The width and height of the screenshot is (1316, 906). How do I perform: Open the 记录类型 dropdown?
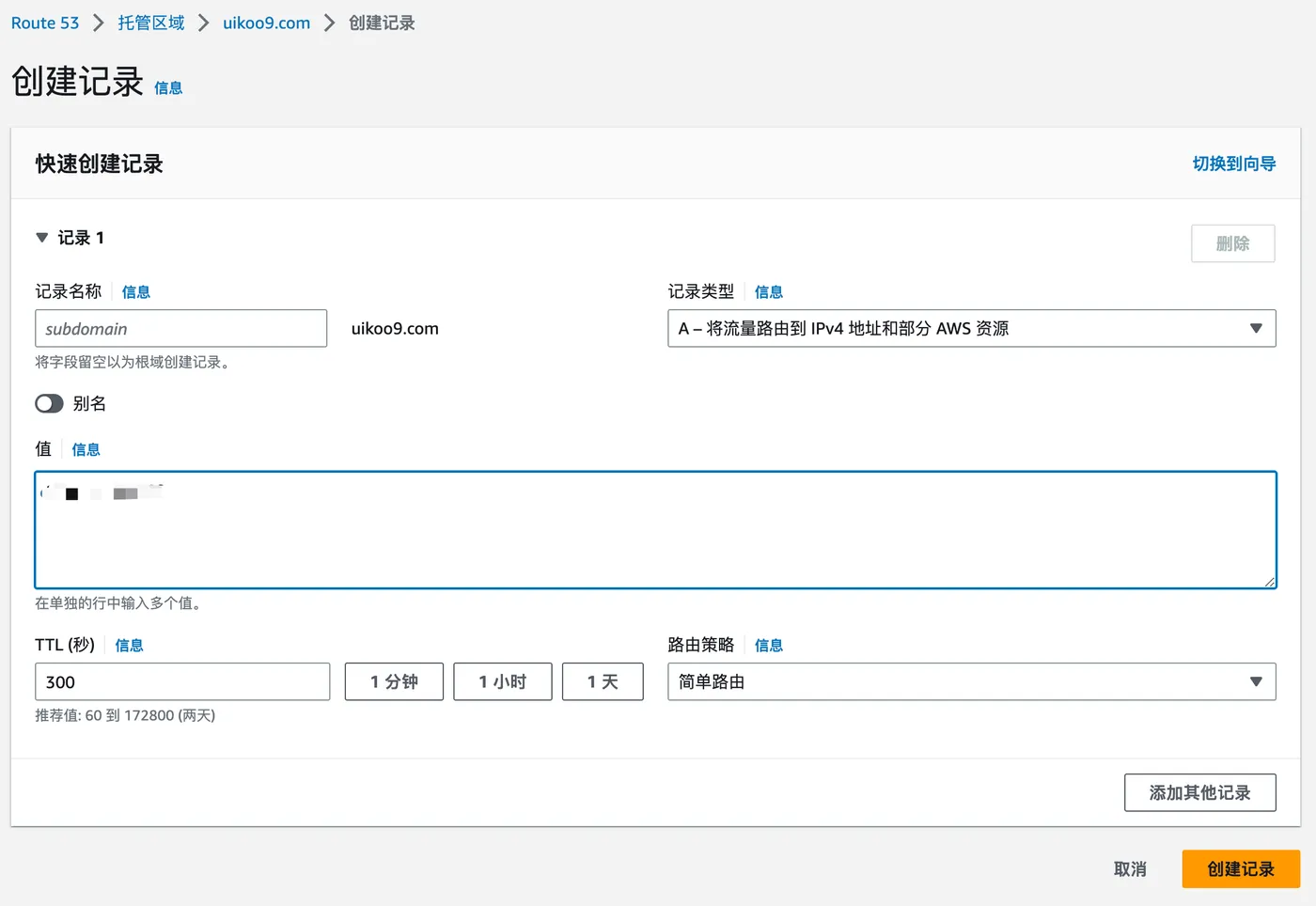(x=971, y=328)
